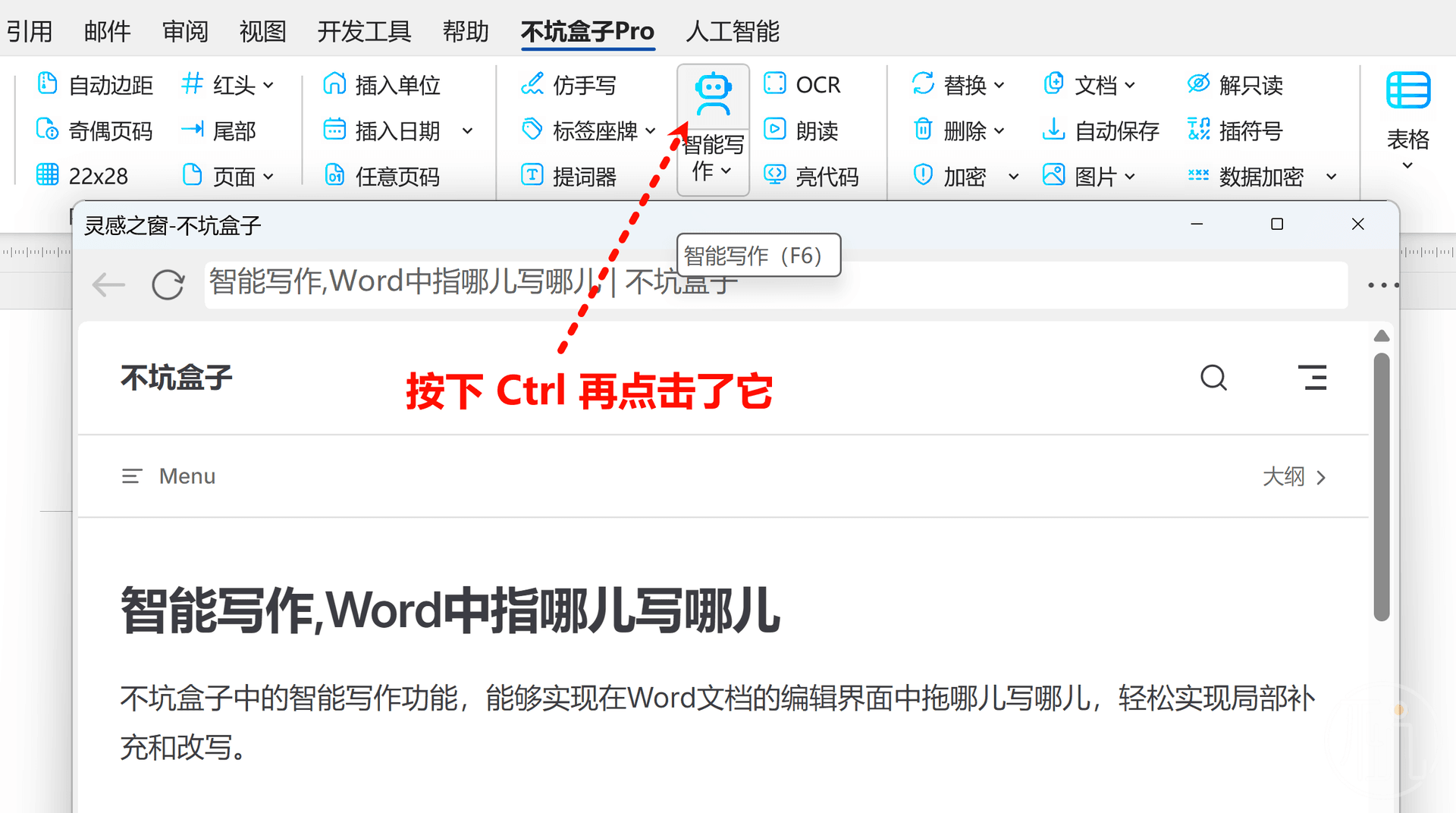The image size is (1456, 813).
Task: Open the 帮助 ribbon tab
Action: (466, 31)
